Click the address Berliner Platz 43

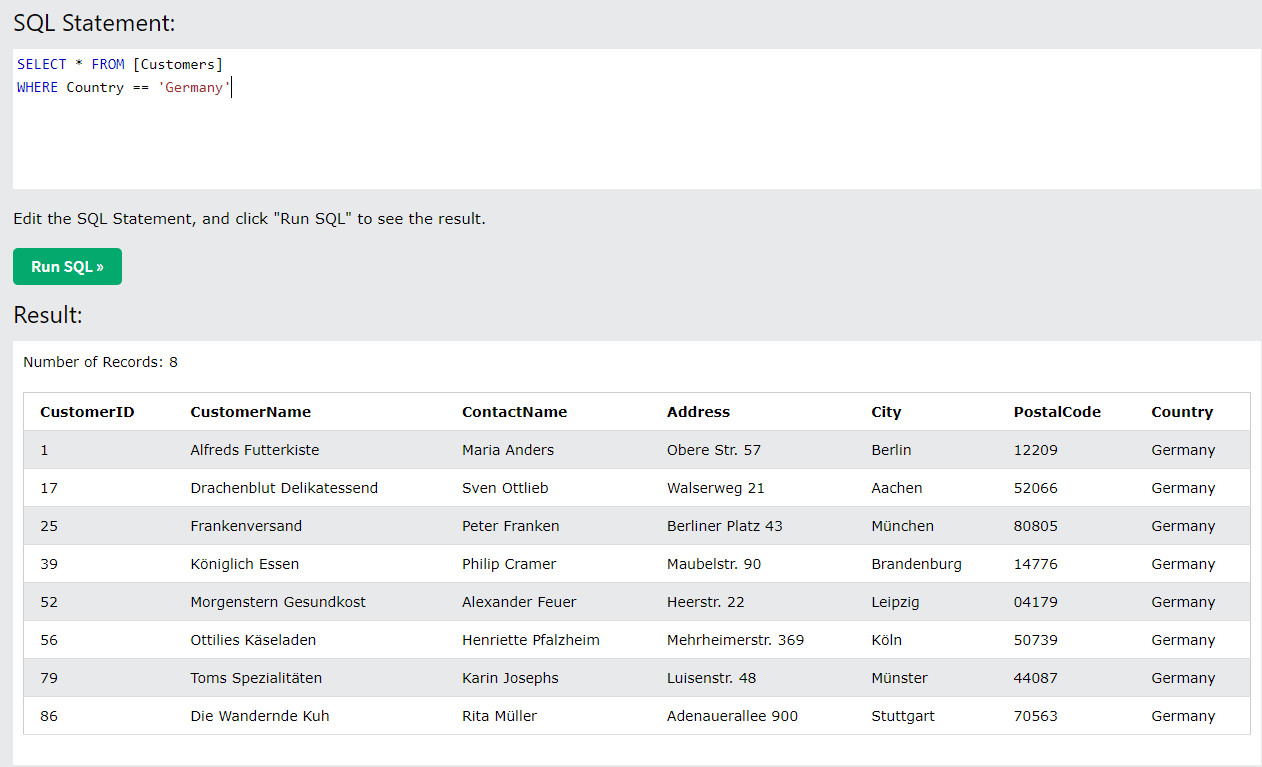coord(725,526)
